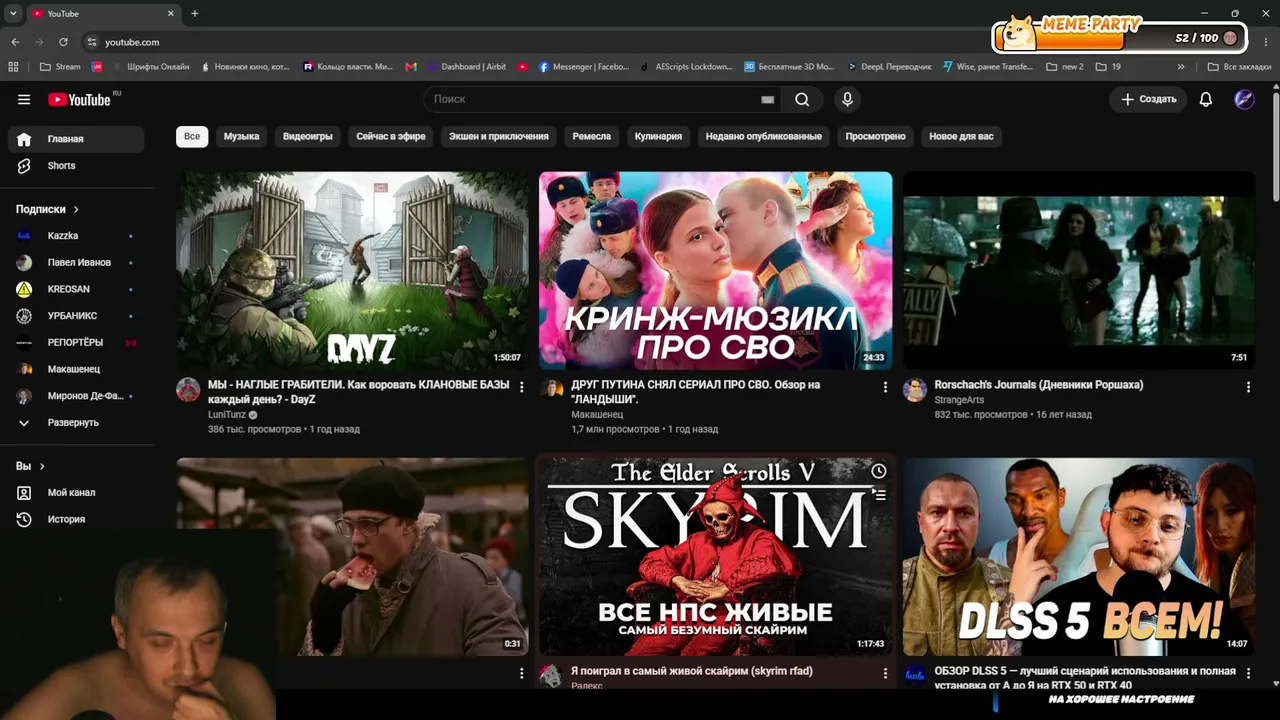Select the Экшен и приключения chip
Screen dimensions: 1280x720
(499, 136)
